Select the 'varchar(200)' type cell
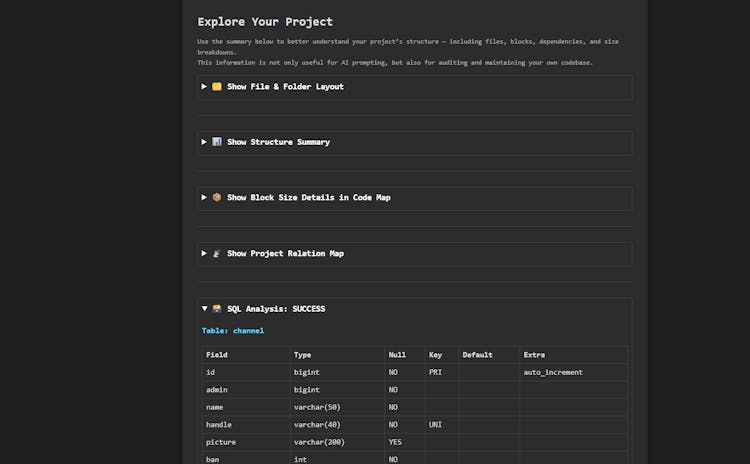Screen dimensions: 750x464 click(x=319, y=441)
